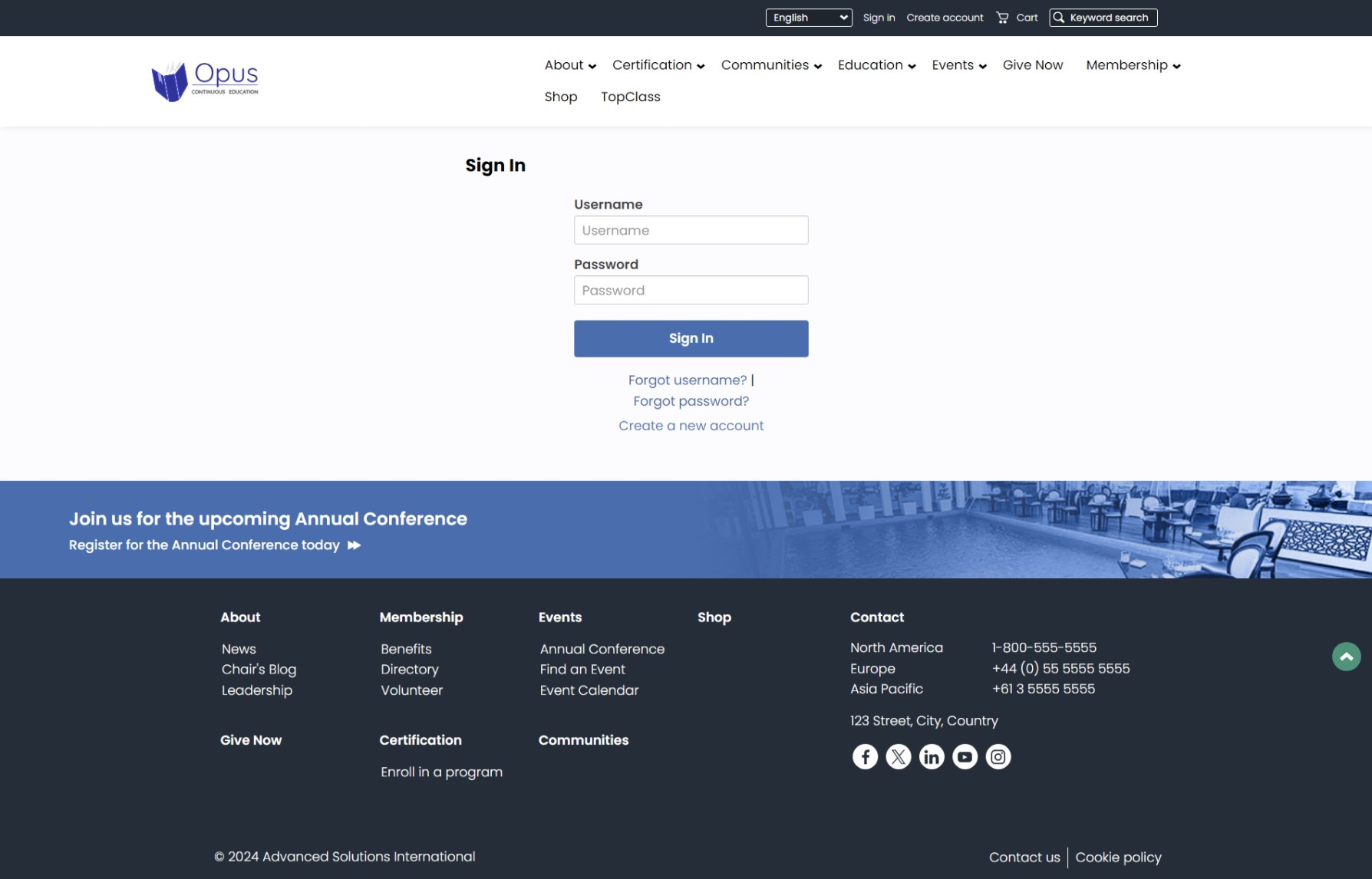This screenshot has height=879, width=1372.
Task: Open the Cookie policy page
Action: coord(1117,857)
